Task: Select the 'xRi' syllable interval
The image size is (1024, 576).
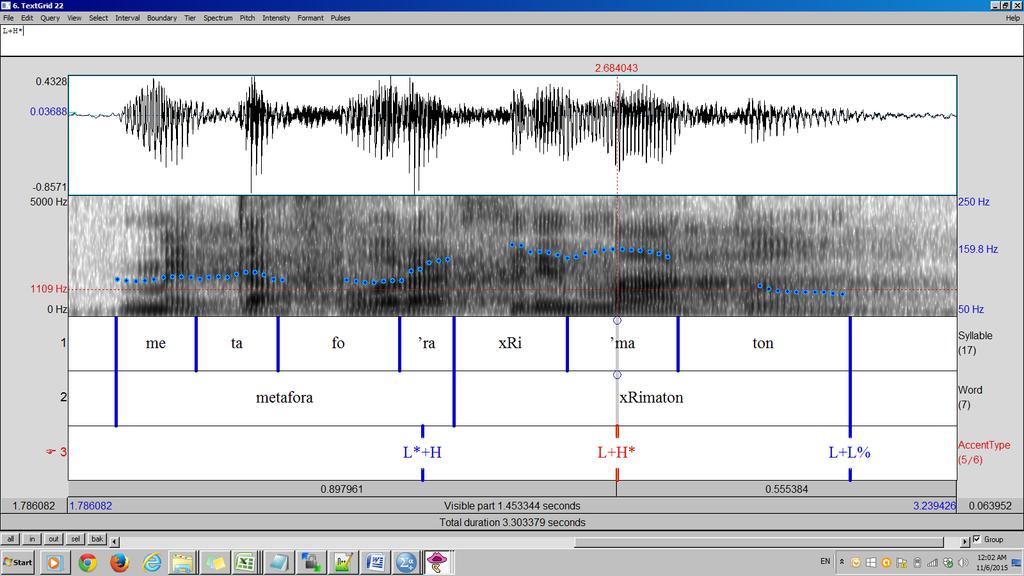Action: [x=510, y=344]
